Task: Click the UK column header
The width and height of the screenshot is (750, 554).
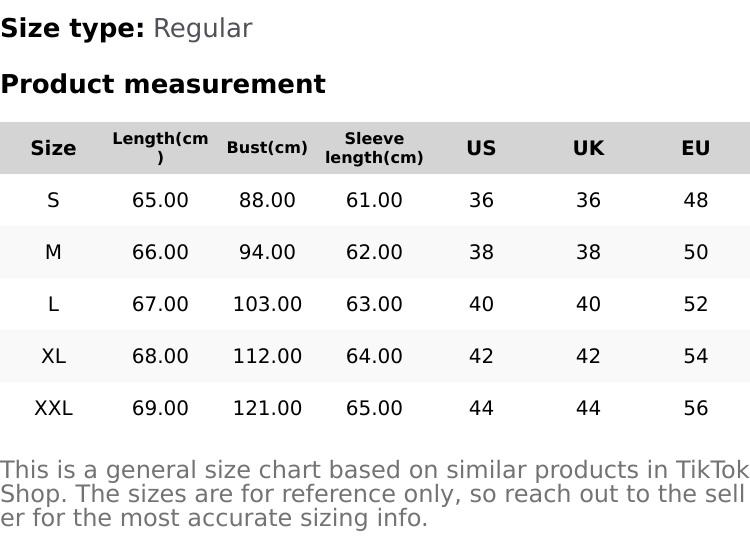Action: (x=588, y=148)
